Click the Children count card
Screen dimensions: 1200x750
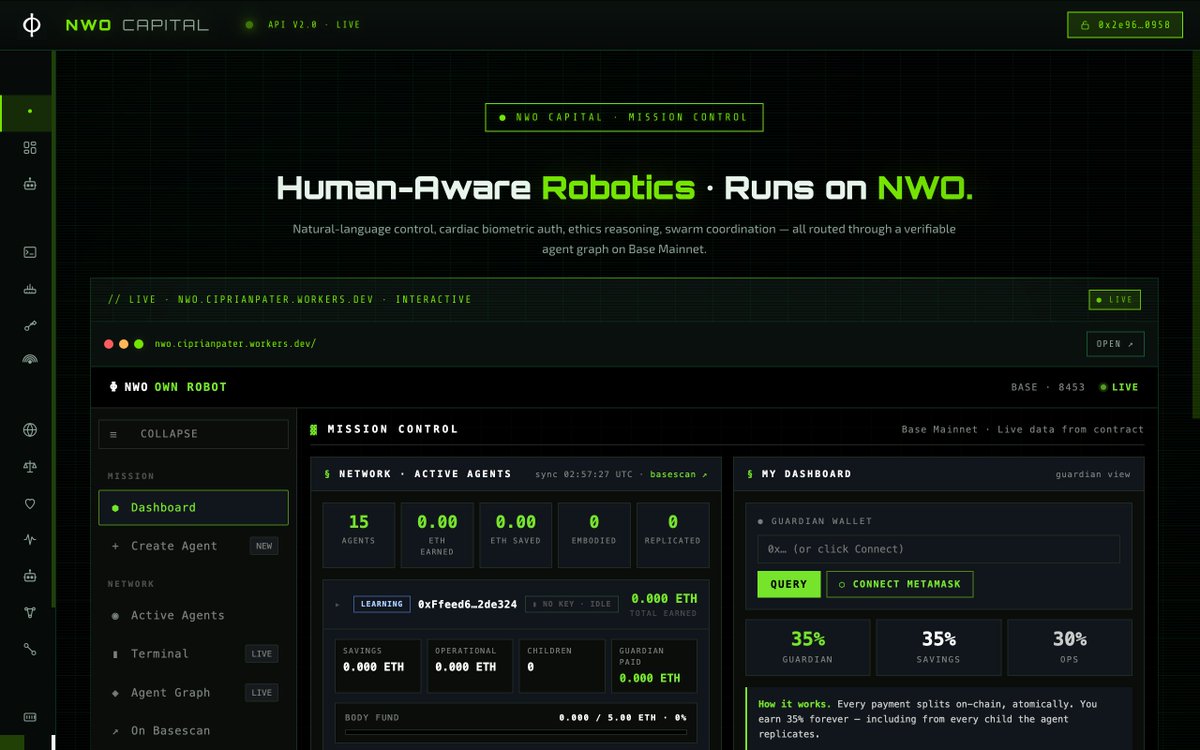pyautogui.click(x=562, y=666)
